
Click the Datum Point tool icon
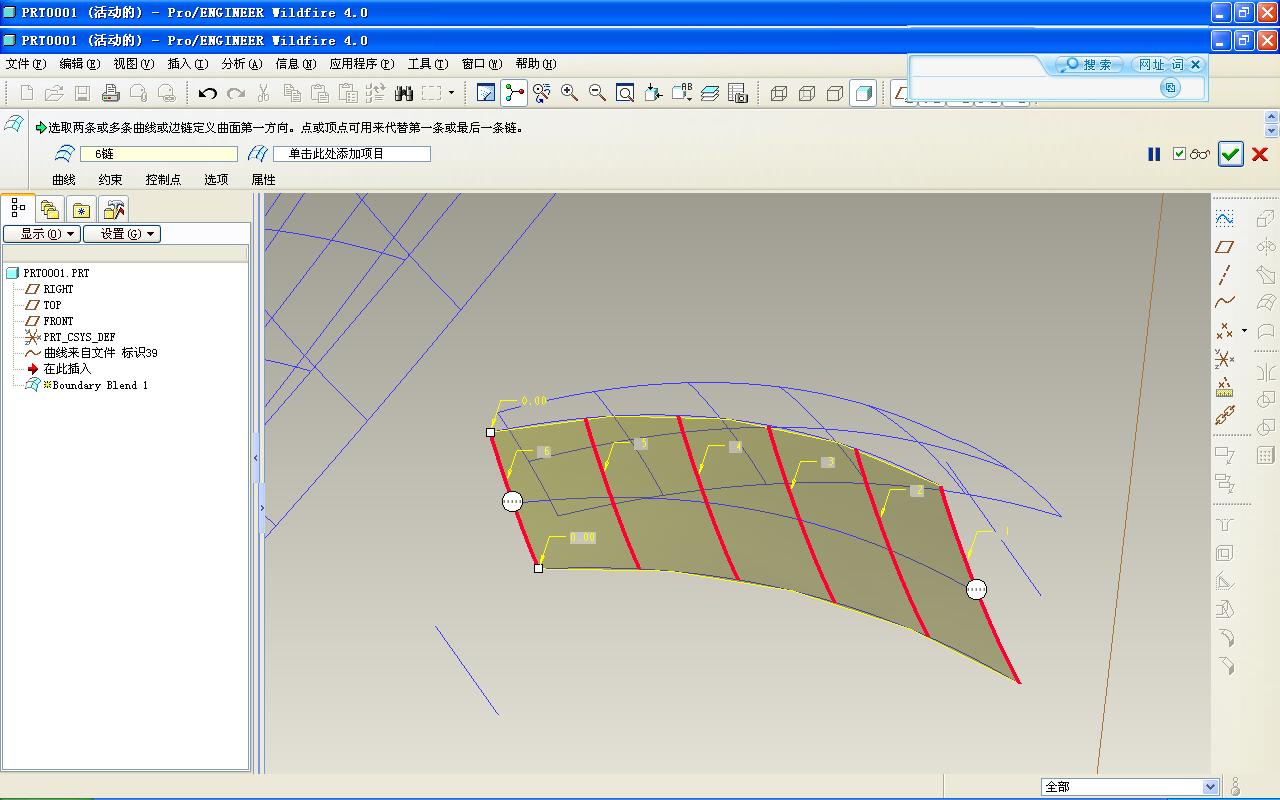click(1224, 330)
